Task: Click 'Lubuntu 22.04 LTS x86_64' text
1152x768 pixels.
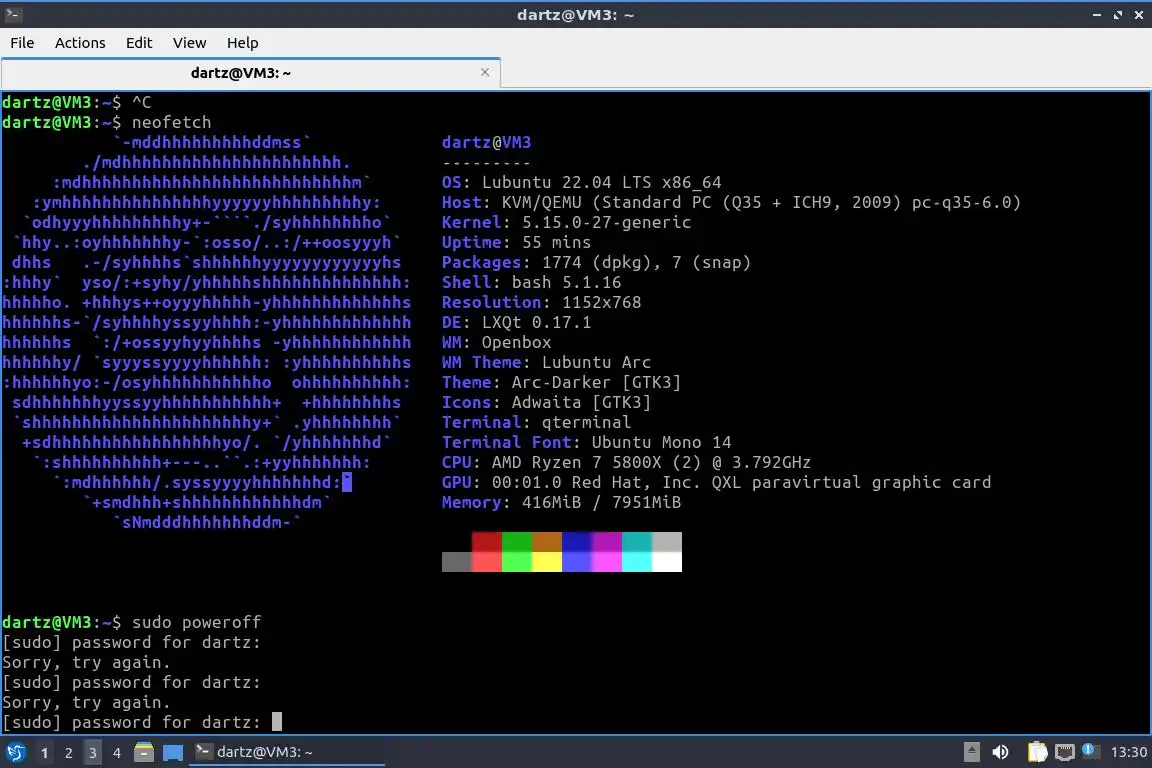Action: pos(602,182)
